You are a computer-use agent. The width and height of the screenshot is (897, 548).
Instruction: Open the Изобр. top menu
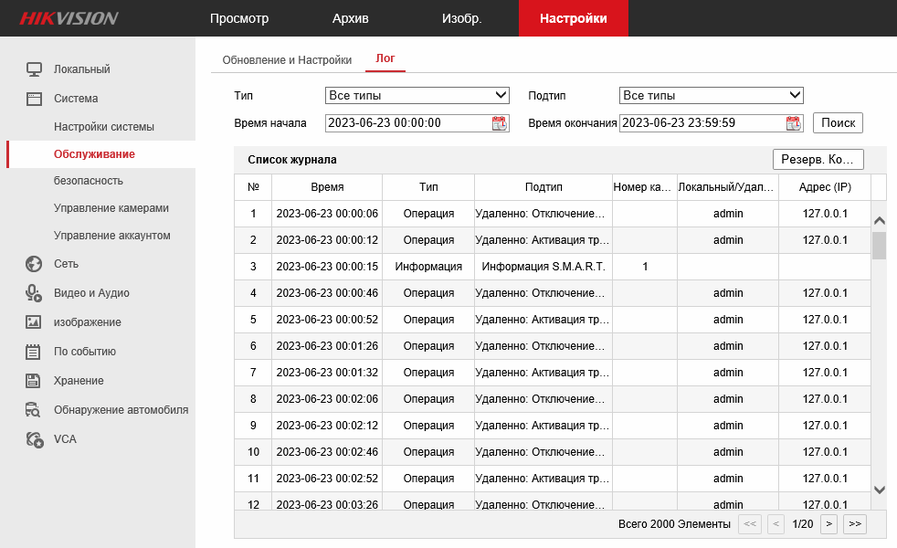point(462,18)
